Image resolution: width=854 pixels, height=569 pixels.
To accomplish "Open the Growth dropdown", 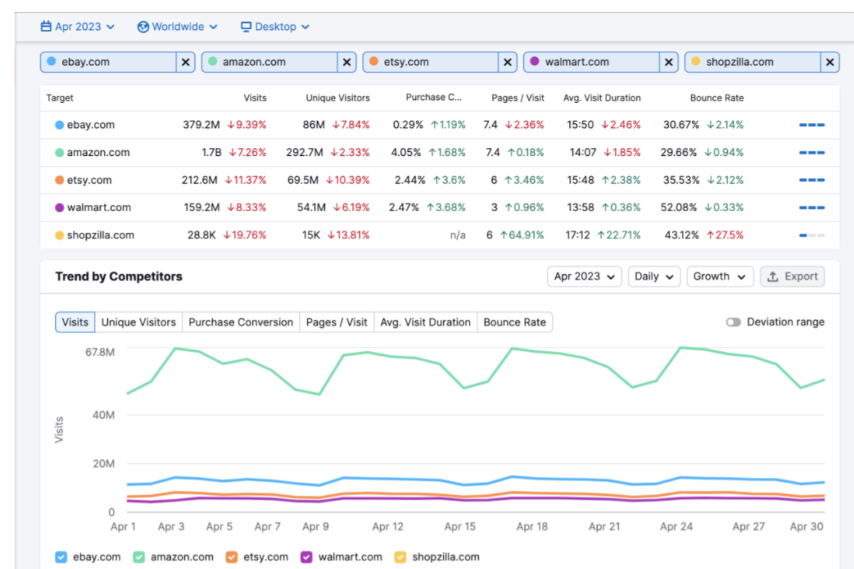I will tap(719, 277).
